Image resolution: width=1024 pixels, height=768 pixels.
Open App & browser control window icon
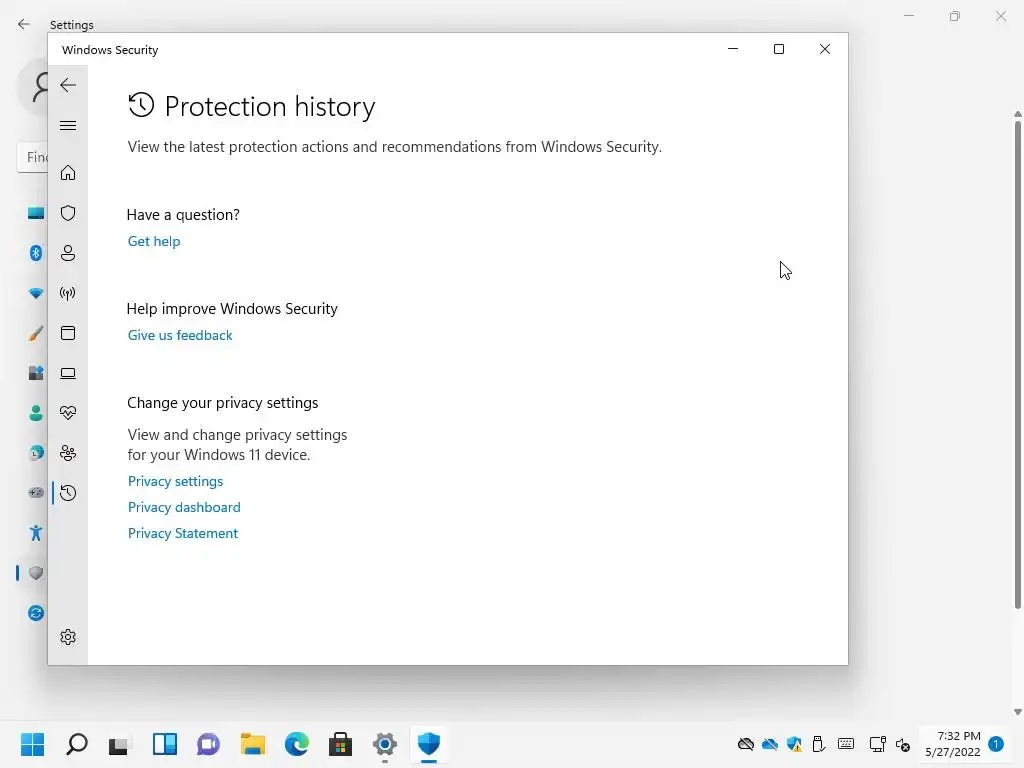pos(68,333)
